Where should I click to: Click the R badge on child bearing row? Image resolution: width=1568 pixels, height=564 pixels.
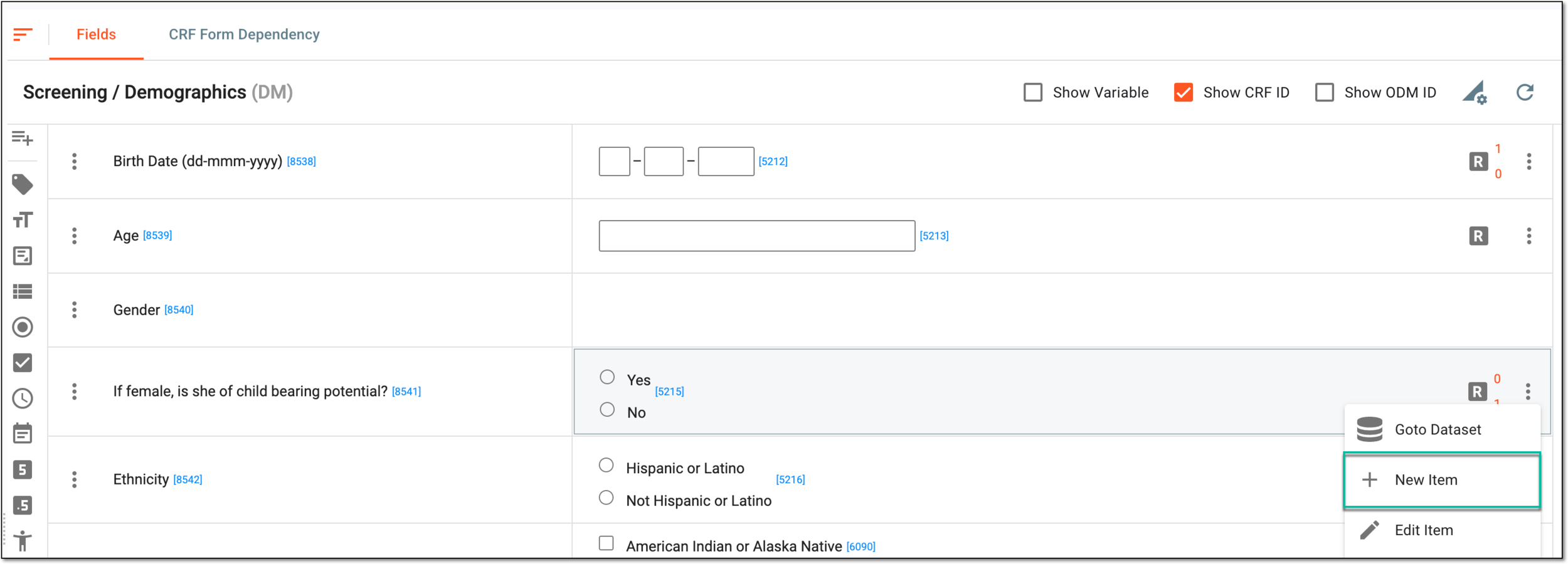click(x=1477, y=392)
